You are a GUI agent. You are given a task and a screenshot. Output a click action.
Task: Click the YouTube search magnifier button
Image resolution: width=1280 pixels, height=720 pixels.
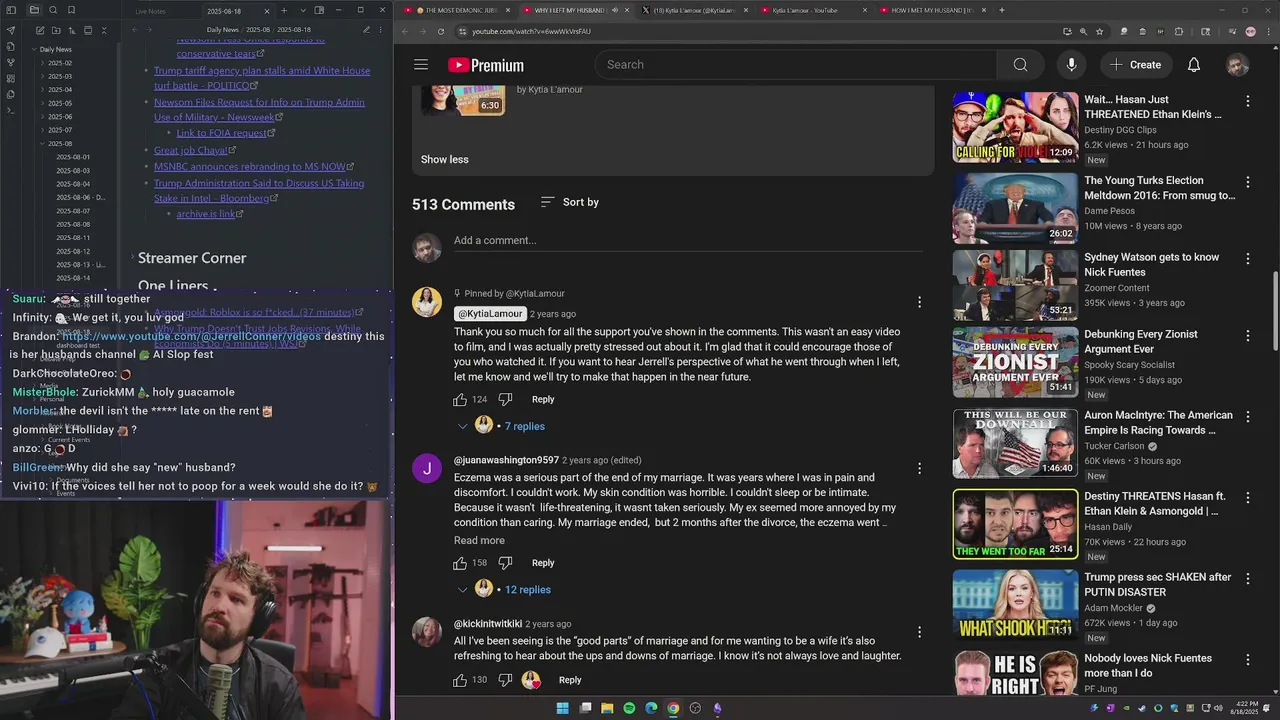click(x=1020, y=65)
